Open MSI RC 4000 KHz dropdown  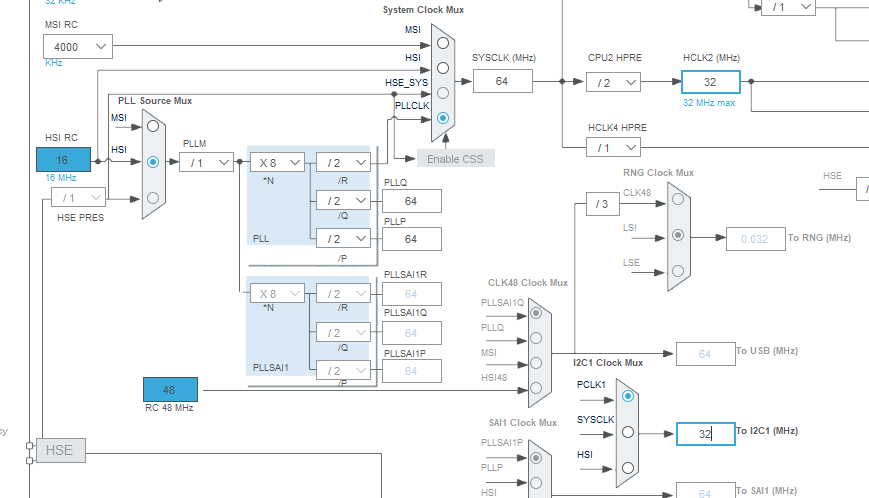tap(78, 47)
